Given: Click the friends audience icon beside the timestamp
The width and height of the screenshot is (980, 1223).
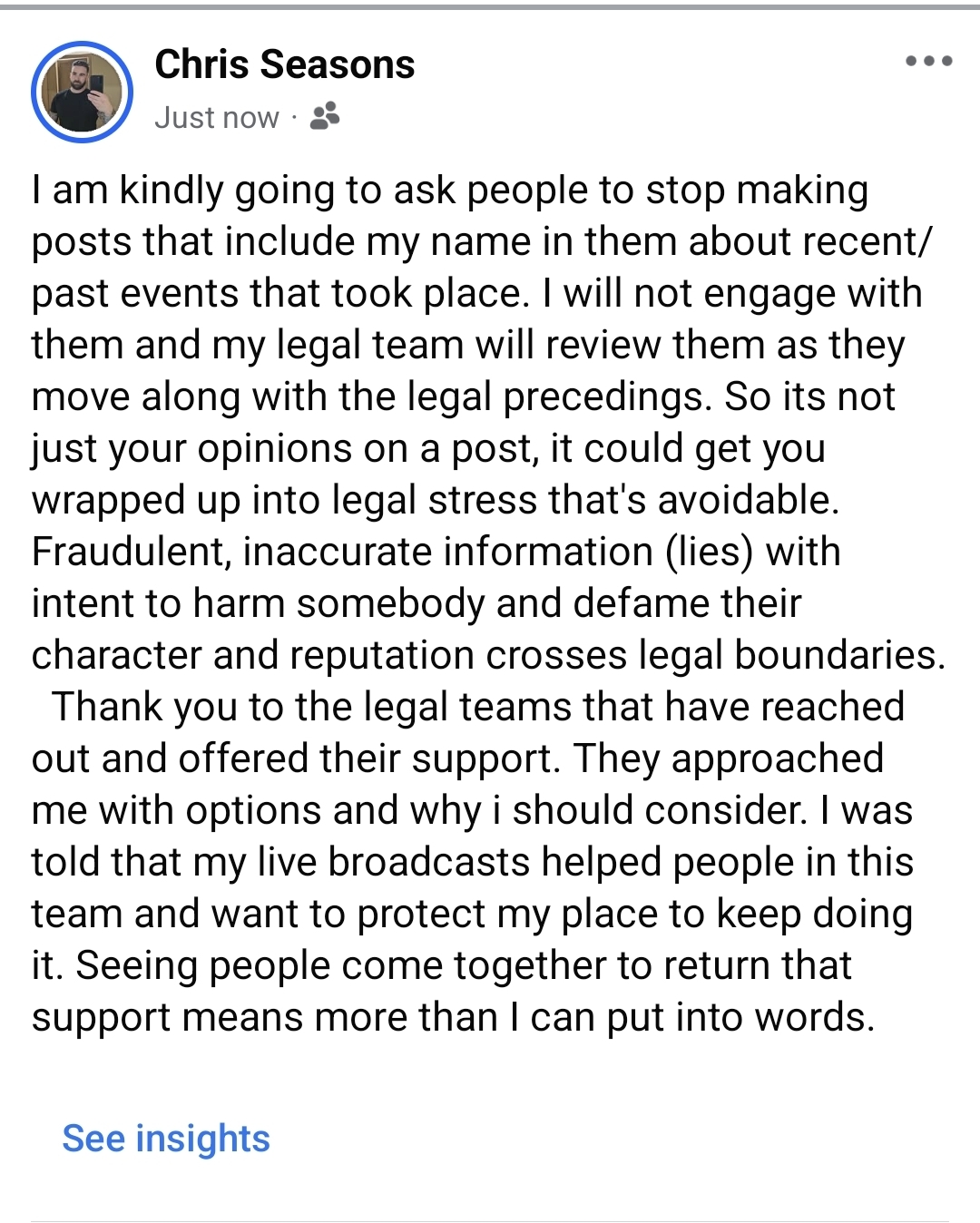Looking at the screenshot, I should (325, 116).
